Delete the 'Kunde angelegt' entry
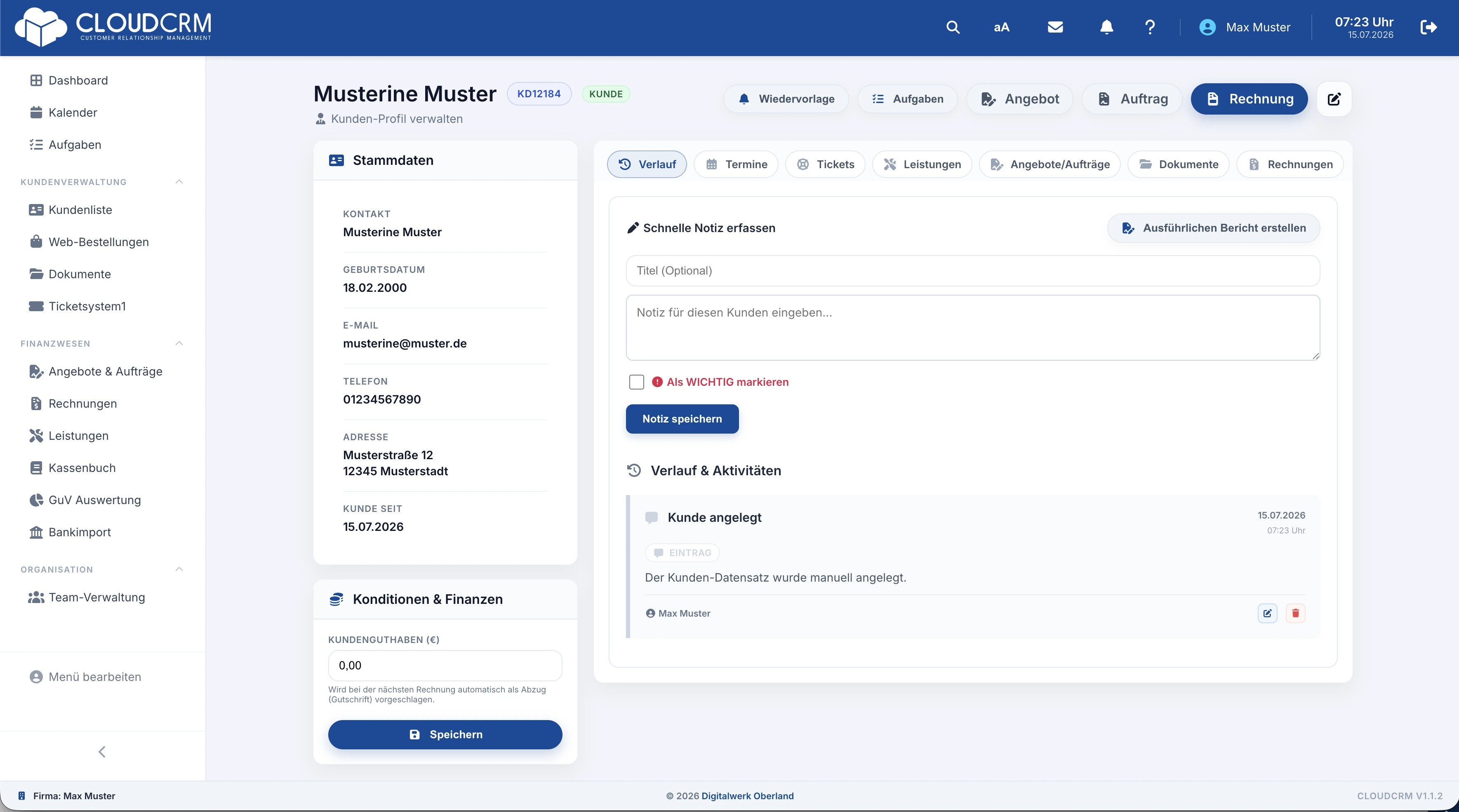 [x=1295, y=613]
